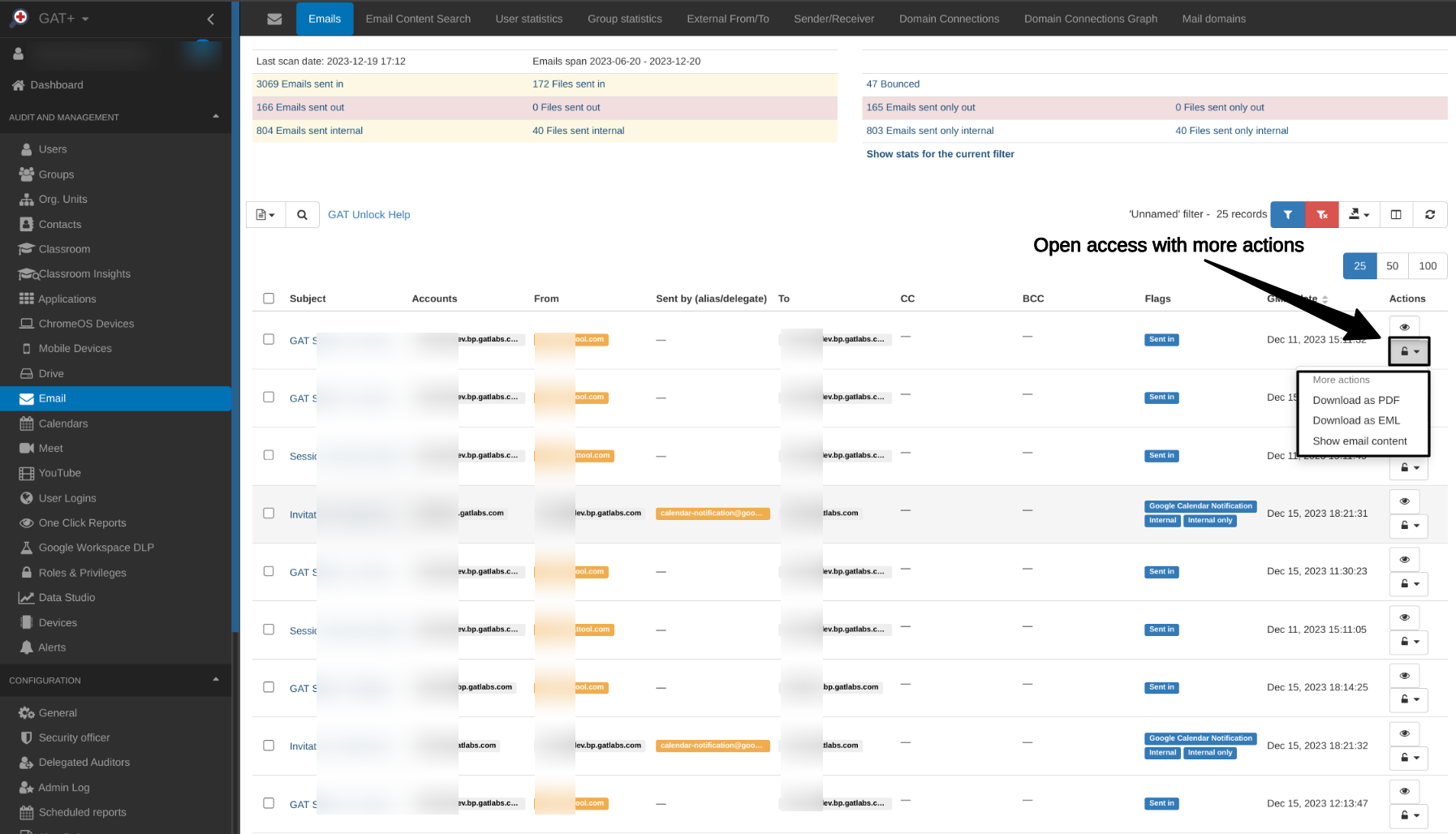Open unlock dropdown for Dec 11 15:11:05 row
1456x834 pixels.
pos(1409,642)
